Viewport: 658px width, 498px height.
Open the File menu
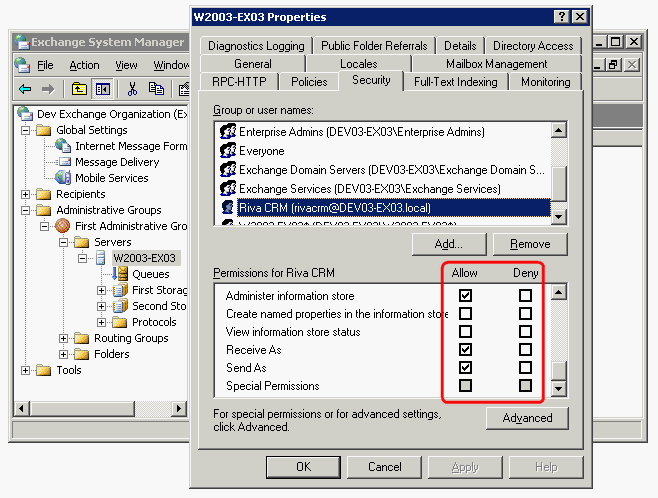coord(45,65)
